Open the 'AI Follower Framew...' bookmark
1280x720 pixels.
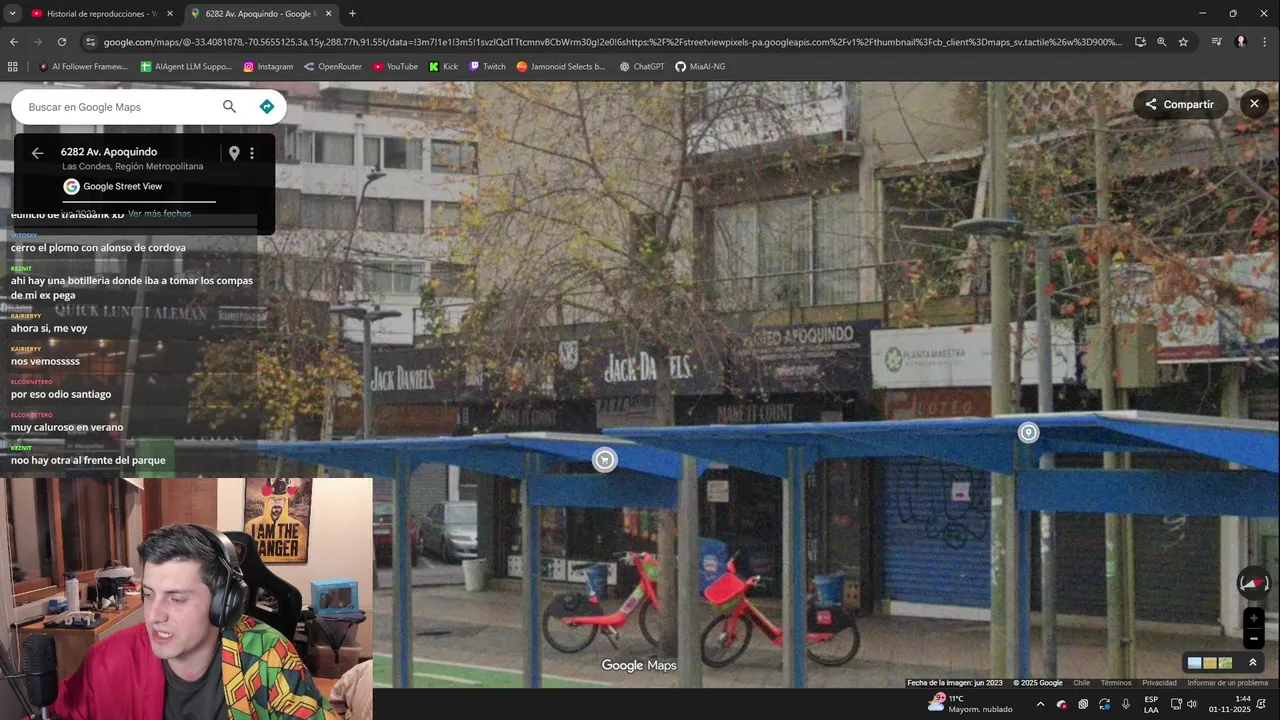click(83, 67)
